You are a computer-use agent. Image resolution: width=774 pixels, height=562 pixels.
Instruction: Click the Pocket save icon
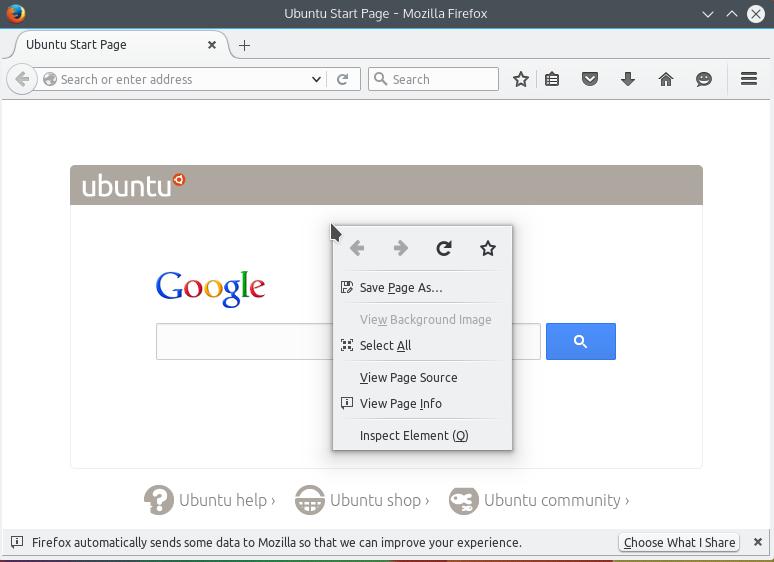pyautogui.click(x=590, y=79)
